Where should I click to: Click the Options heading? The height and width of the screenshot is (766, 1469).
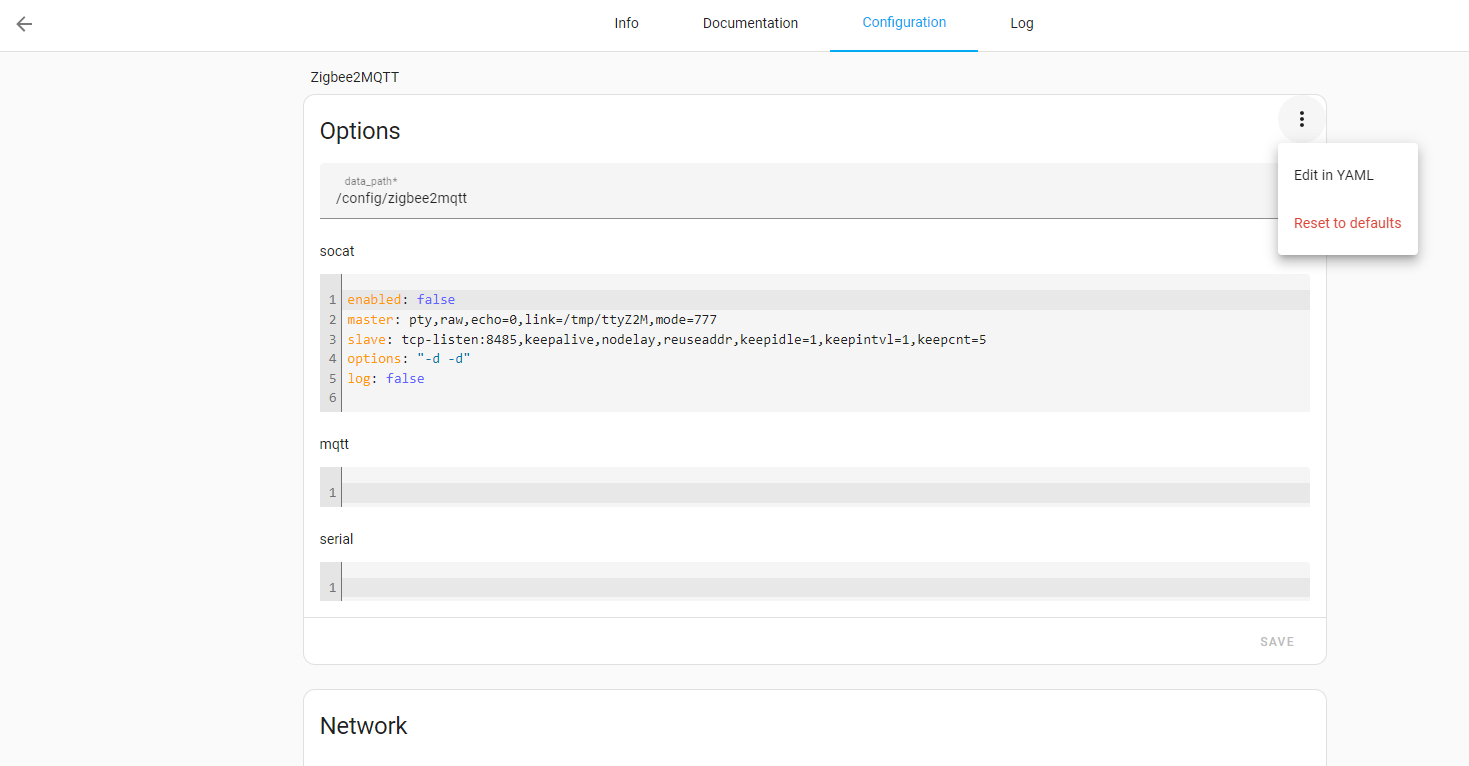pos(360,131)
